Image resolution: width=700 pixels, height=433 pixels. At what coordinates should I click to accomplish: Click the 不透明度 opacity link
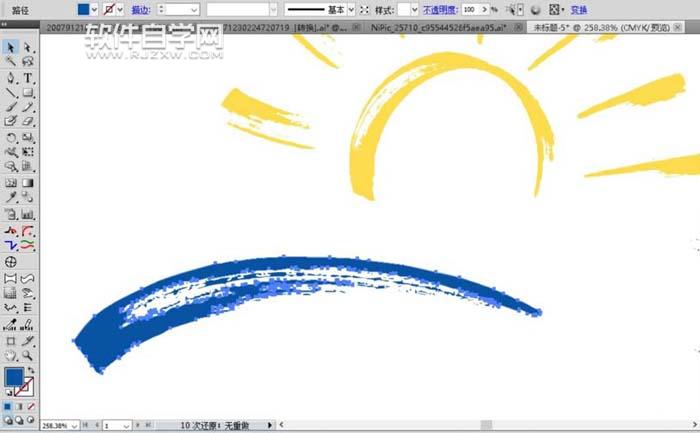coord(441,8)
